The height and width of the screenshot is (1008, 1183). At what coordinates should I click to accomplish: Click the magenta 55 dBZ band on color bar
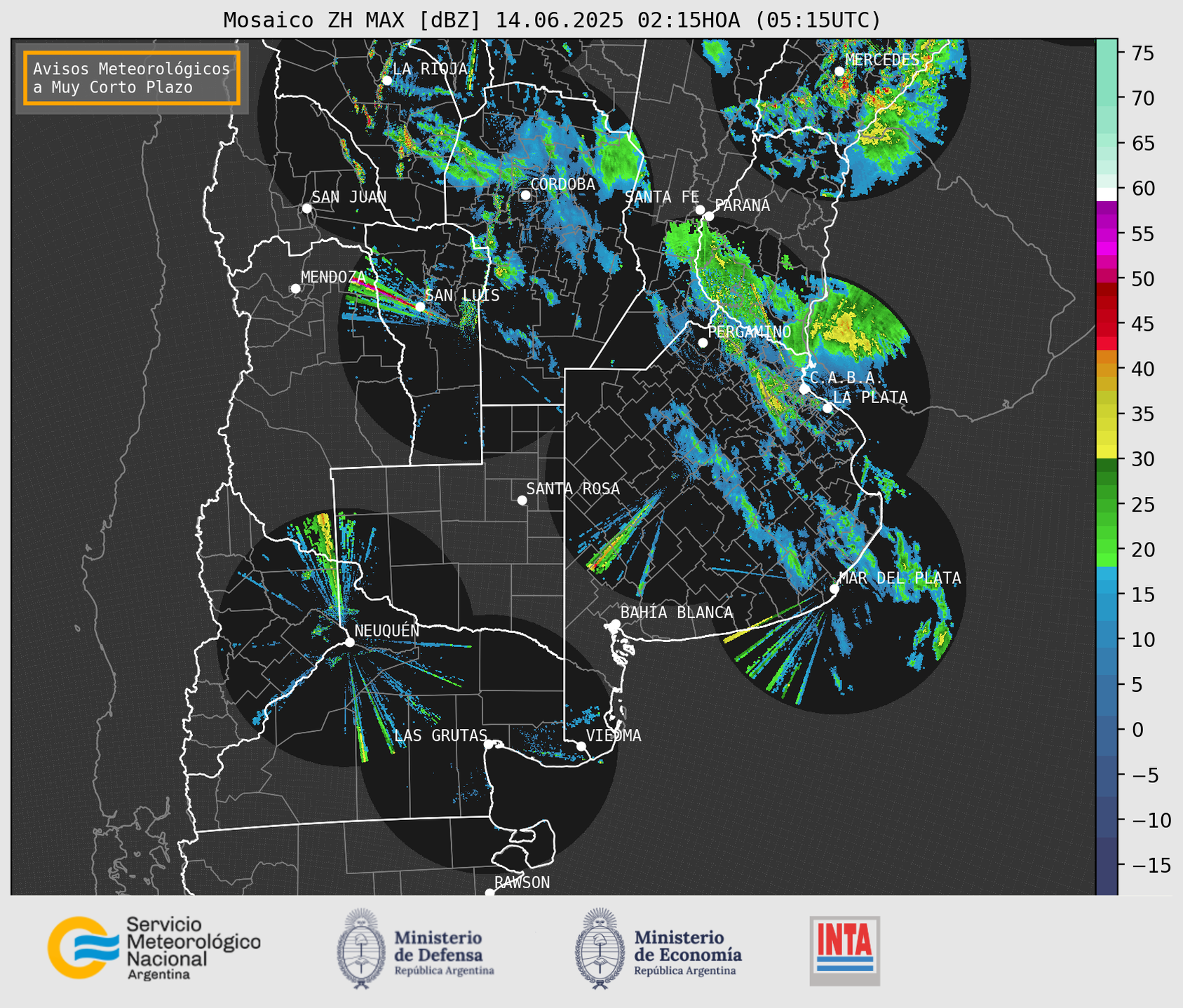1106,233
